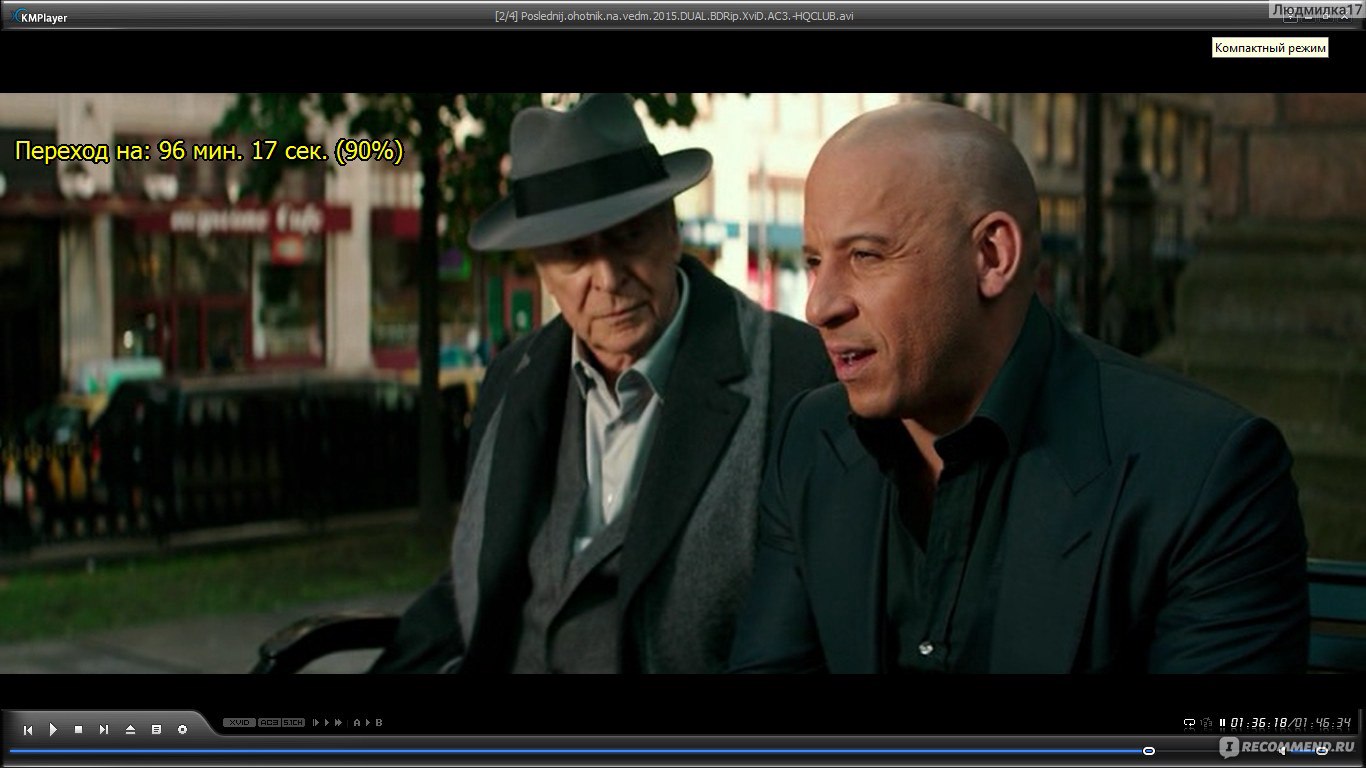The height and width of the screenshot is (768, 1366).
Task: Click the normal speed arrow icon
Action: [x=327, y=722]
